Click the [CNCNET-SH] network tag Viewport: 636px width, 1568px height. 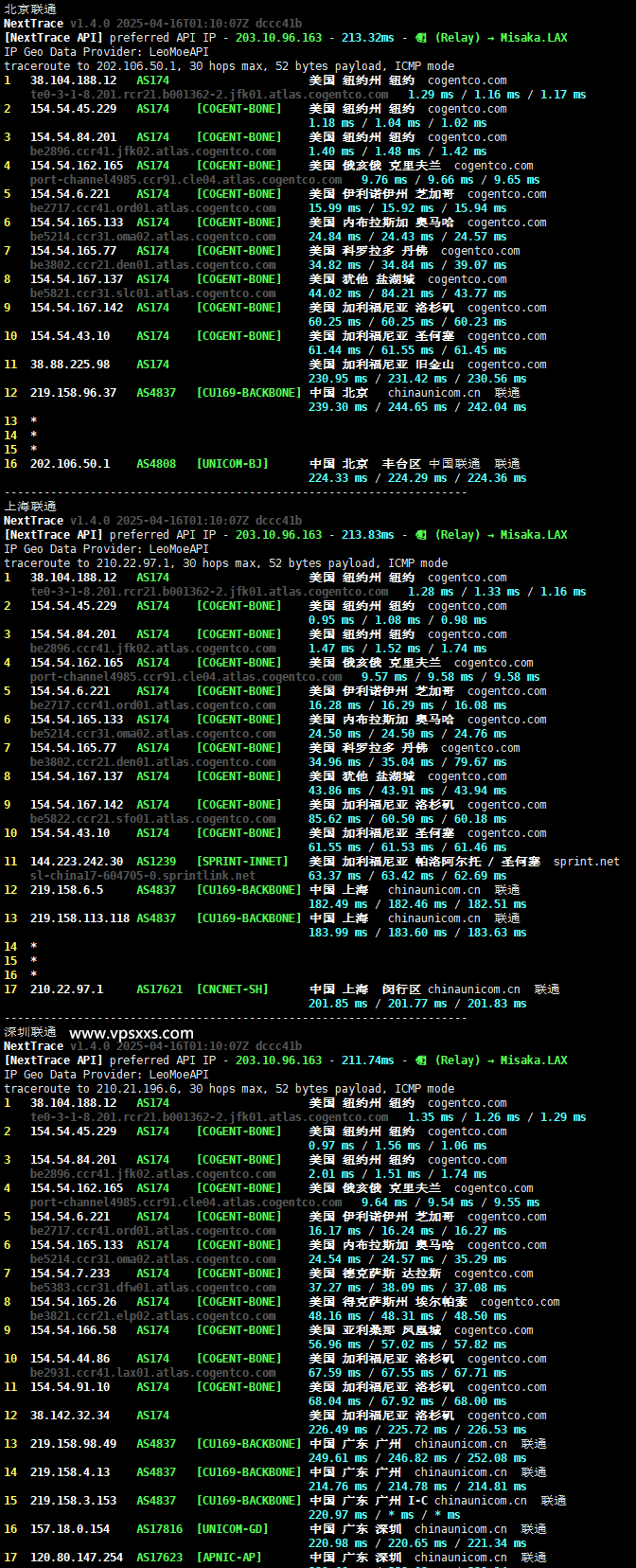[233, 989]
